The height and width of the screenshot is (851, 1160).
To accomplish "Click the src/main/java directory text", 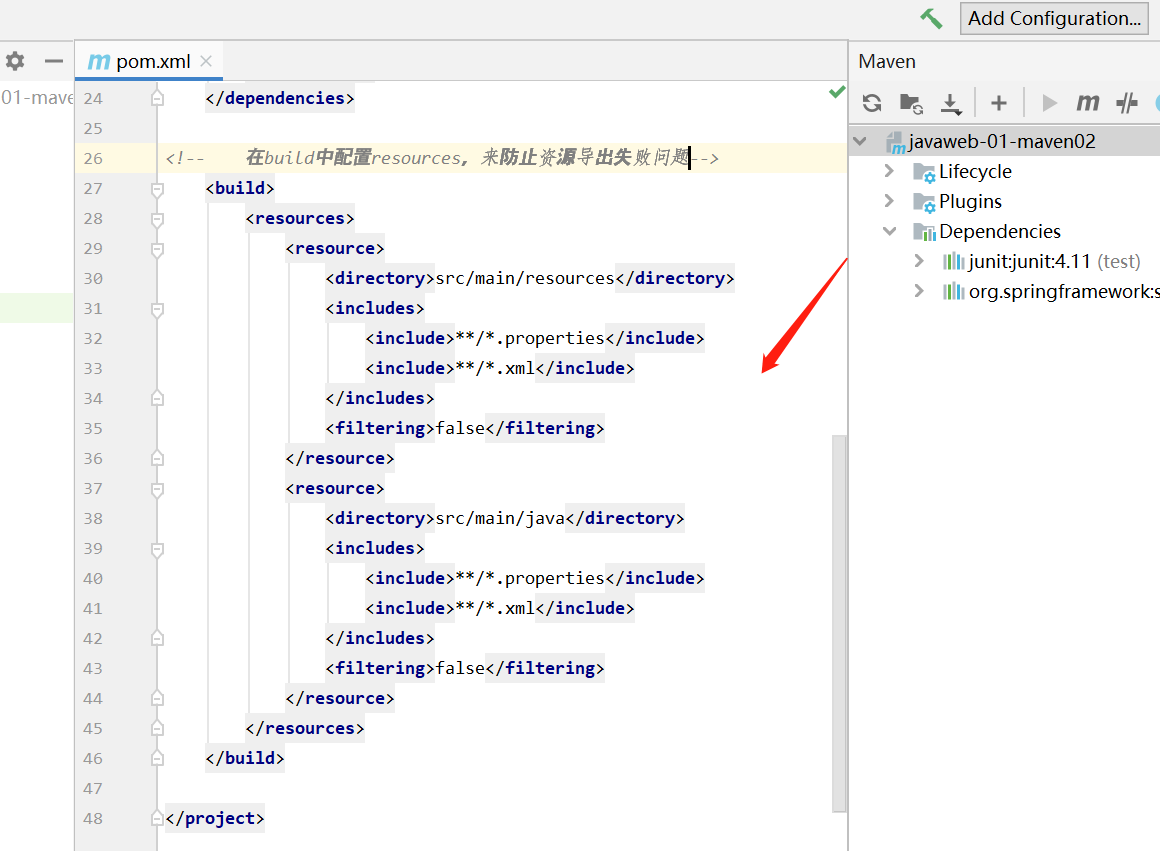I will pos(500,518).
